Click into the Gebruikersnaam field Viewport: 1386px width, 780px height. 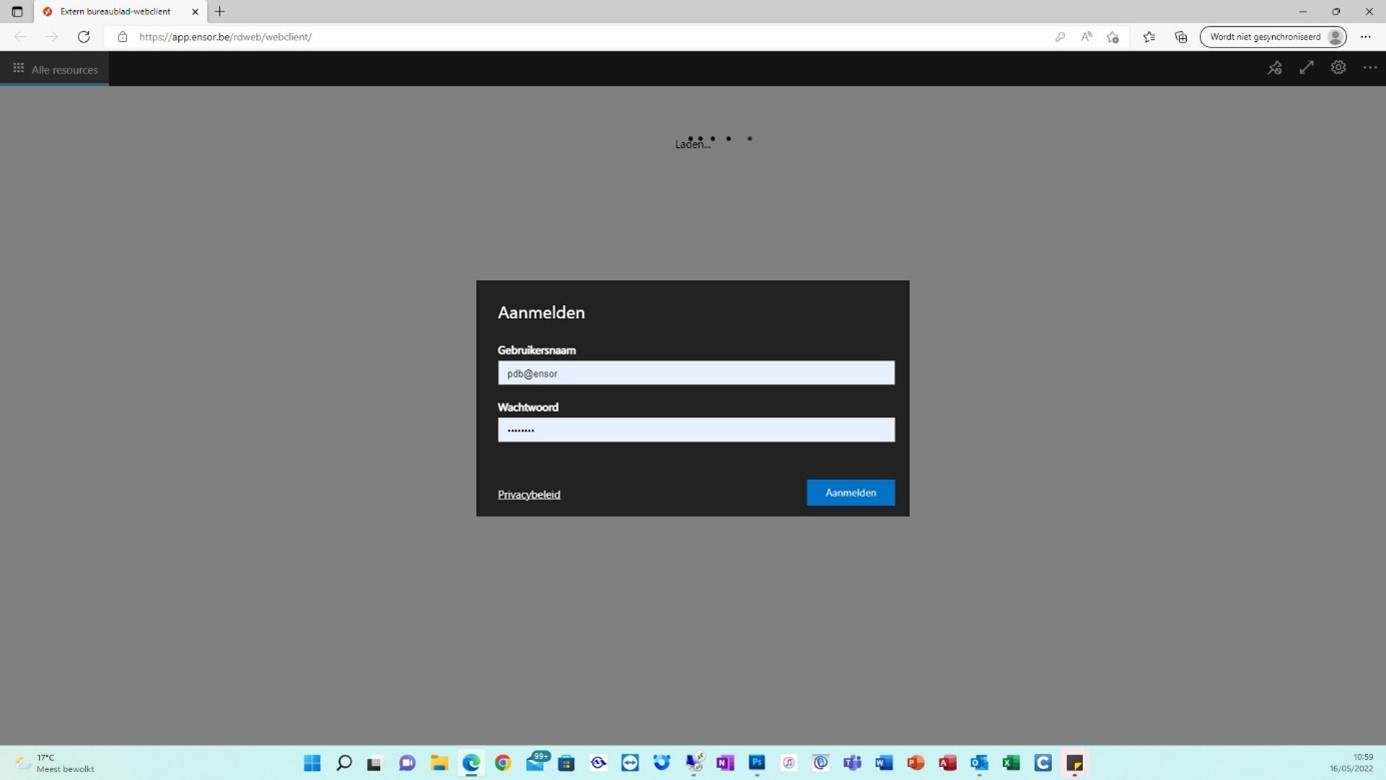pos(696,373)
